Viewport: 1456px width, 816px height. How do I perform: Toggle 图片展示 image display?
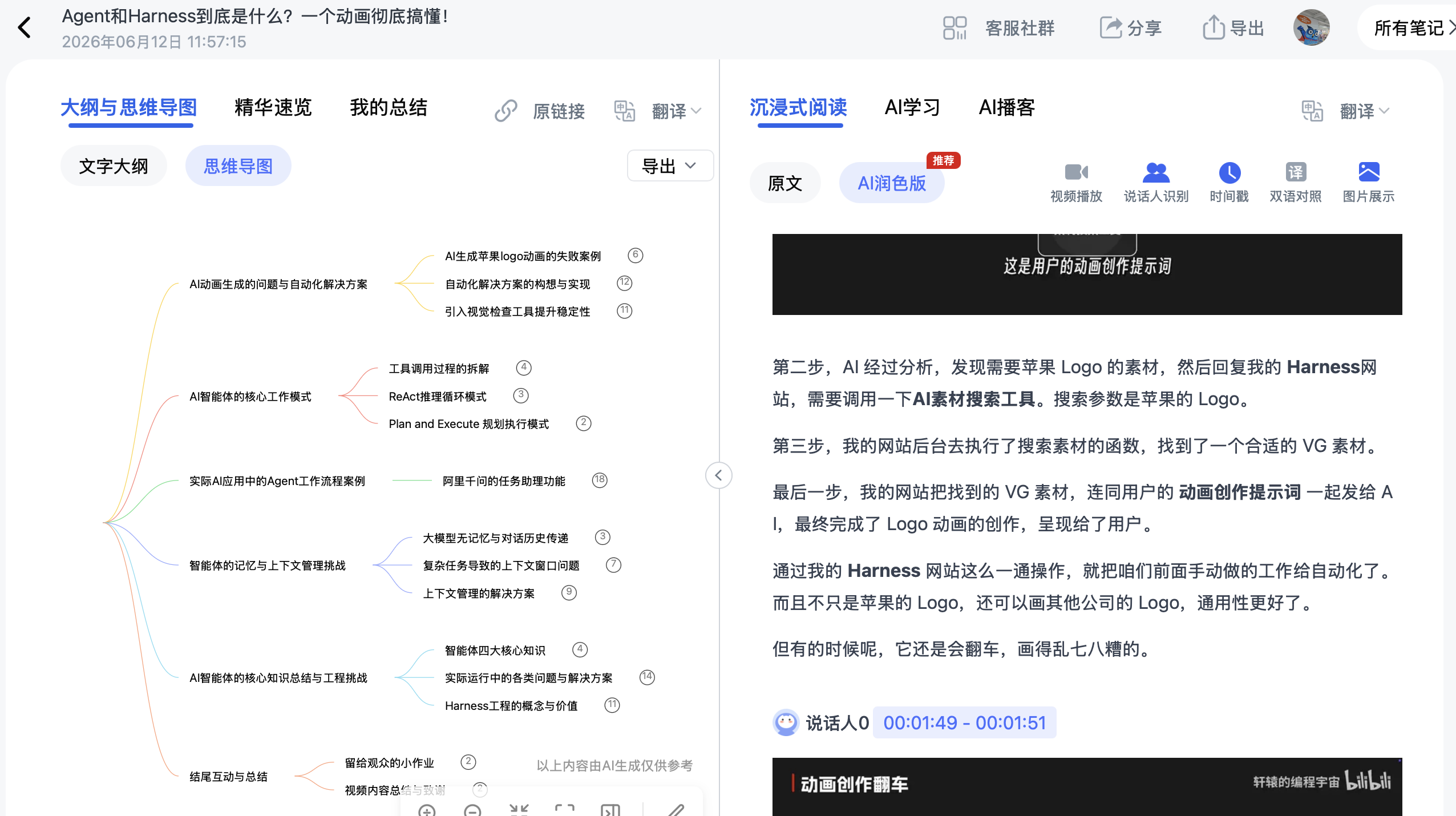tap(1369, 183)
